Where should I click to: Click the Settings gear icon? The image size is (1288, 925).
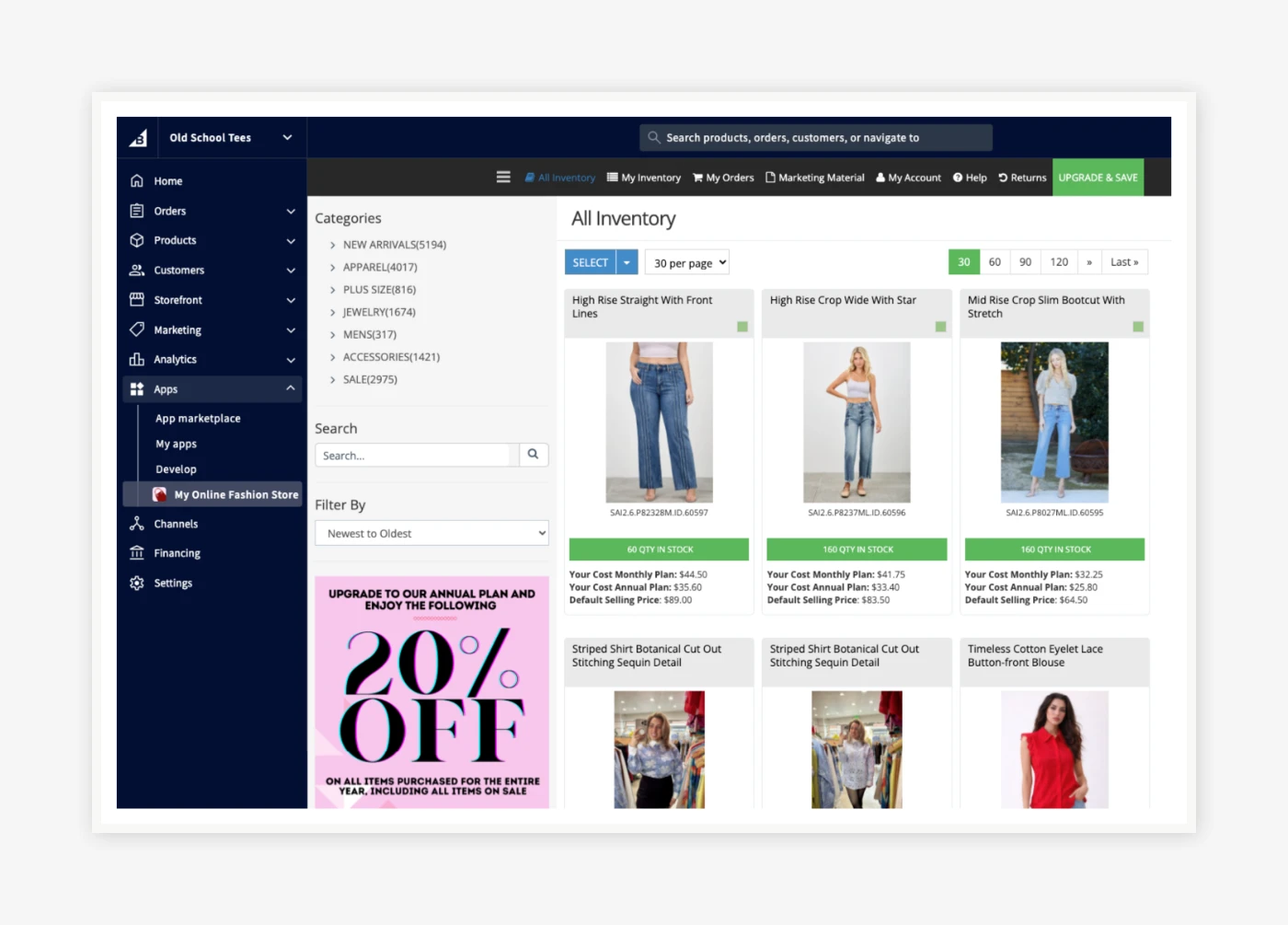point(137,584)
